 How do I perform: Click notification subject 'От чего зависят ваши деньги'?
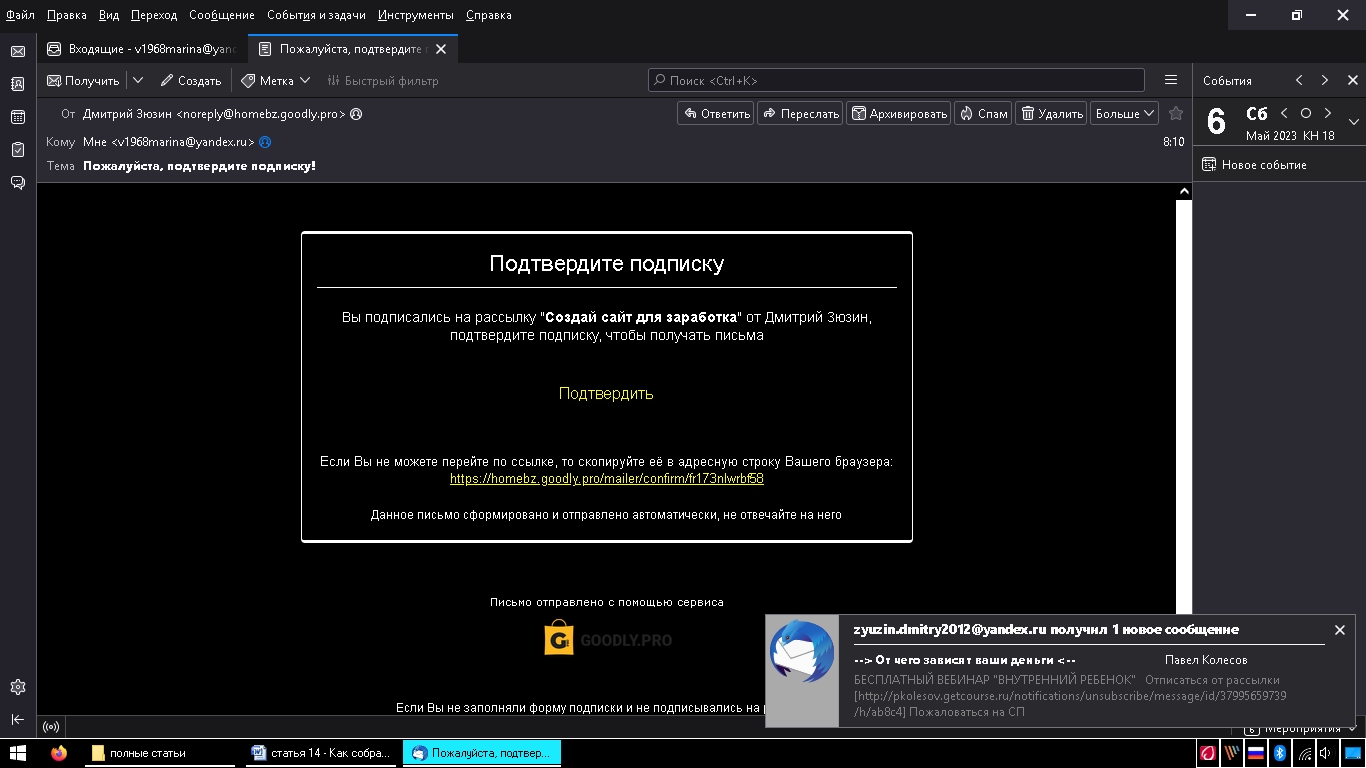pyautogui.click(x=964, y=660)
